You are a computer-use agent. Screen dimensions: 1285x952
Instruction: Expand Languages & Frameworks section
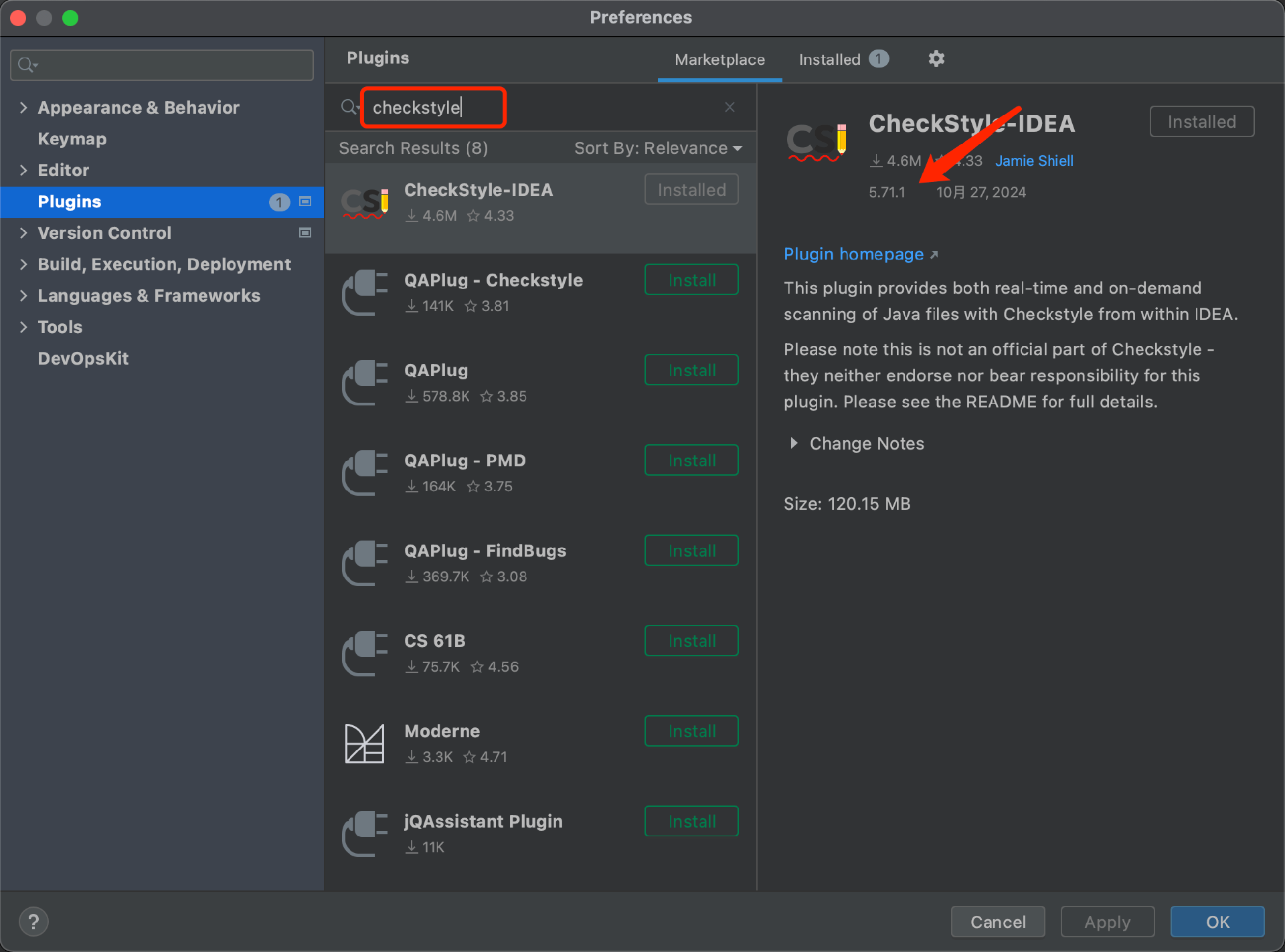click(23, 296)
